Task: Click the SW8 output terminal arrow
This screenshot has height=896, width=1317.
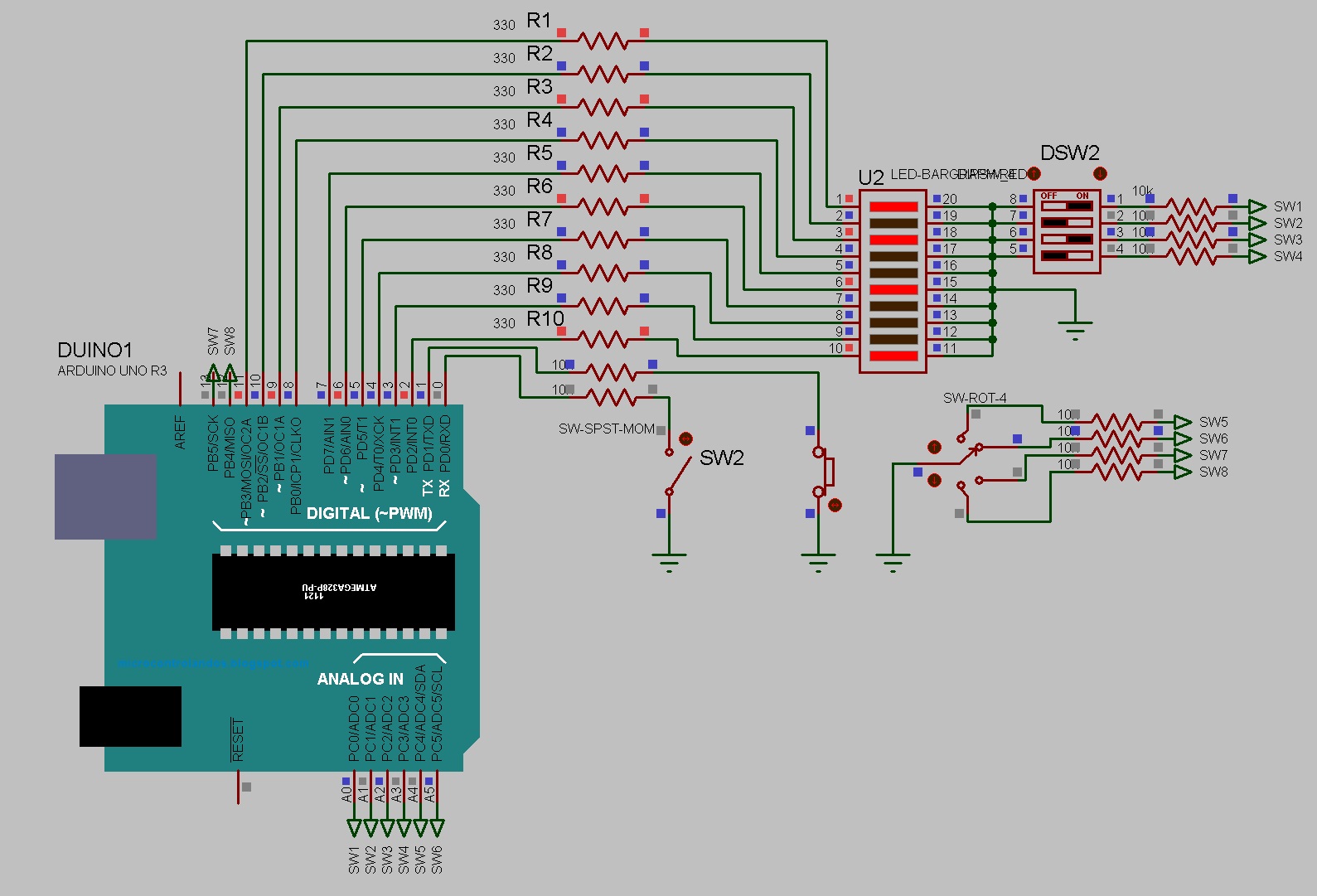Action: click(x=1184, y=472)
